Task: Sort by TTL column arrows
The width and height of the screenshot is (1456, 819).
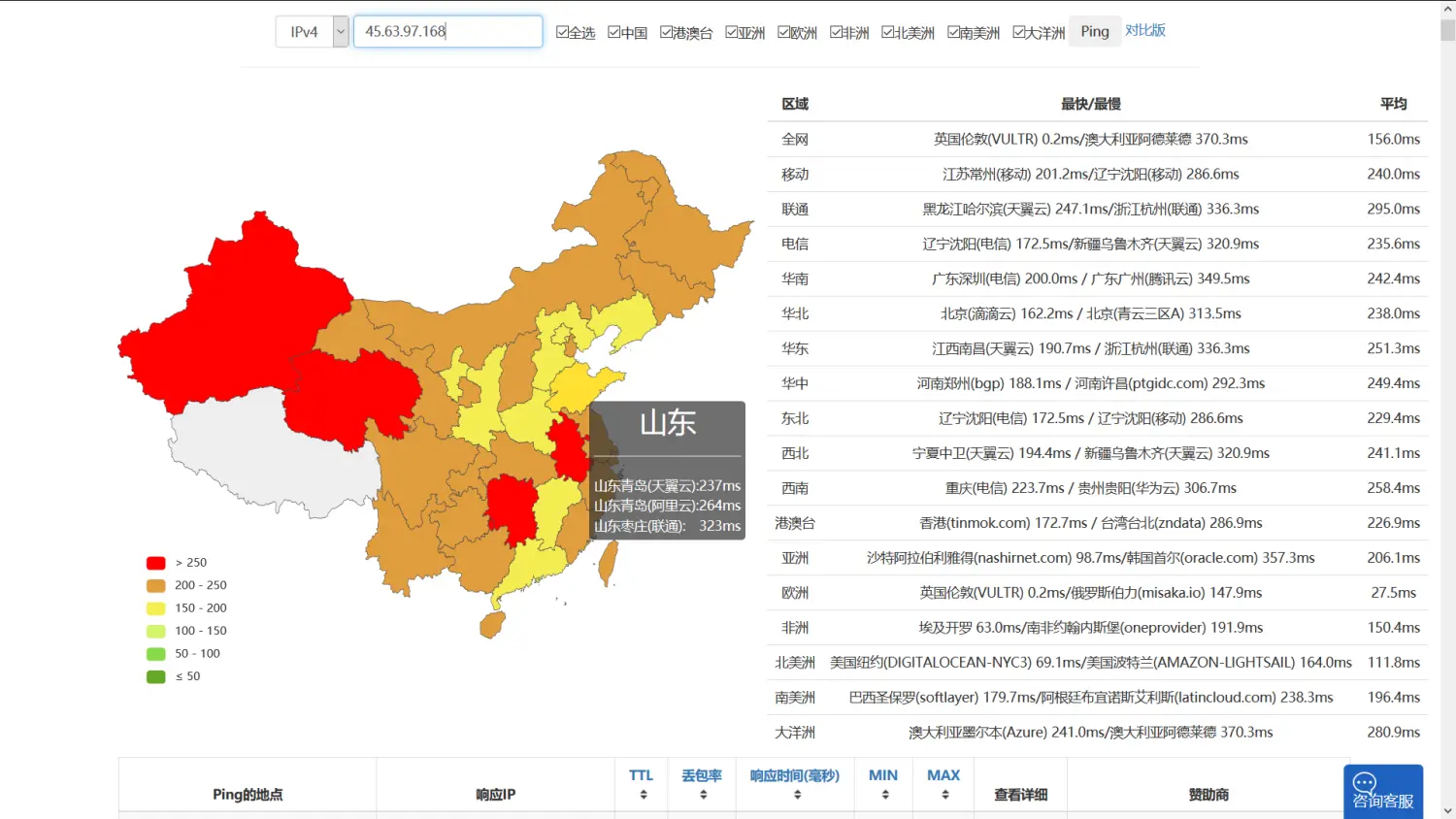Action: (643, 795)
